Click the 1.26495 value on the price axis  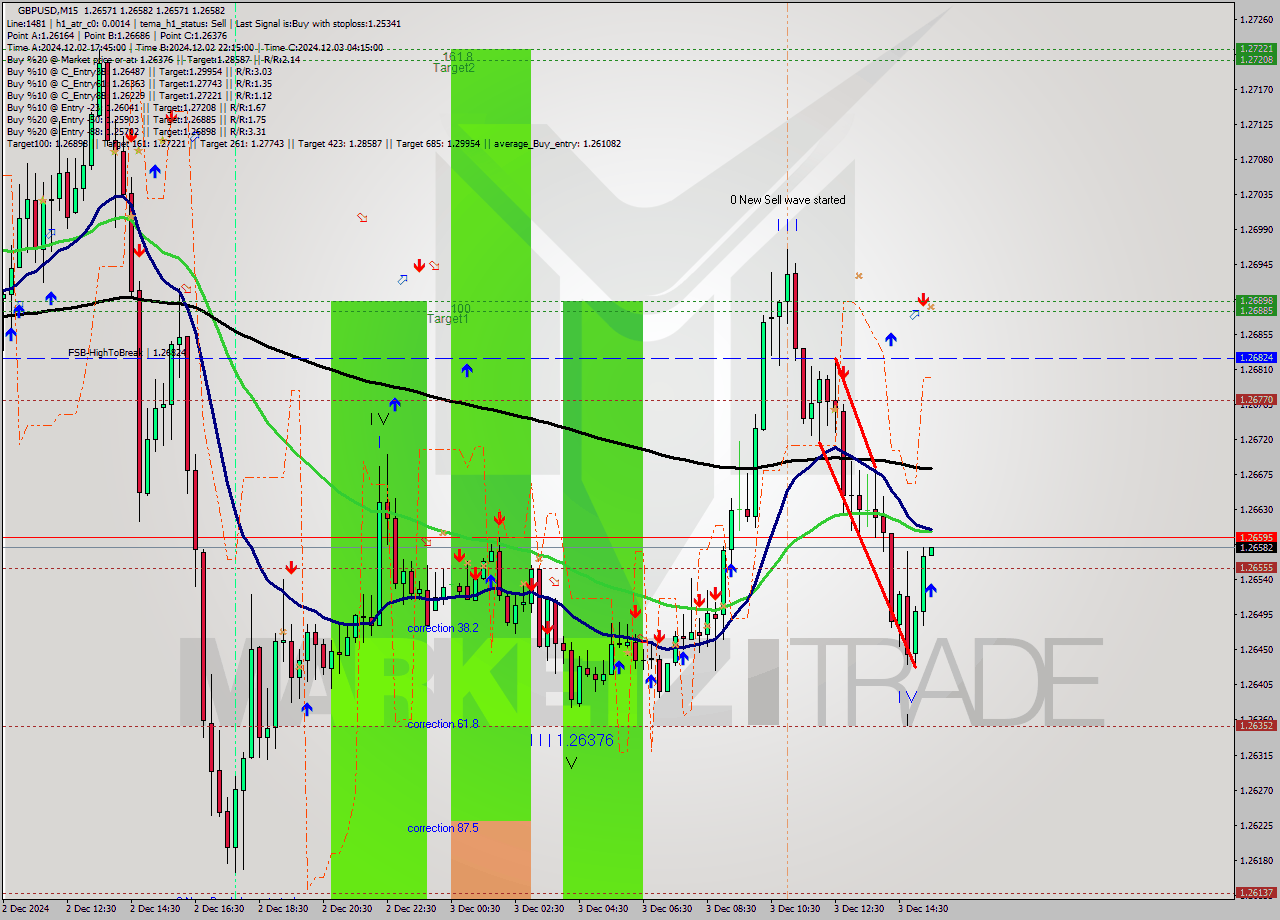pyautogui.click(x=1256, y=614)
